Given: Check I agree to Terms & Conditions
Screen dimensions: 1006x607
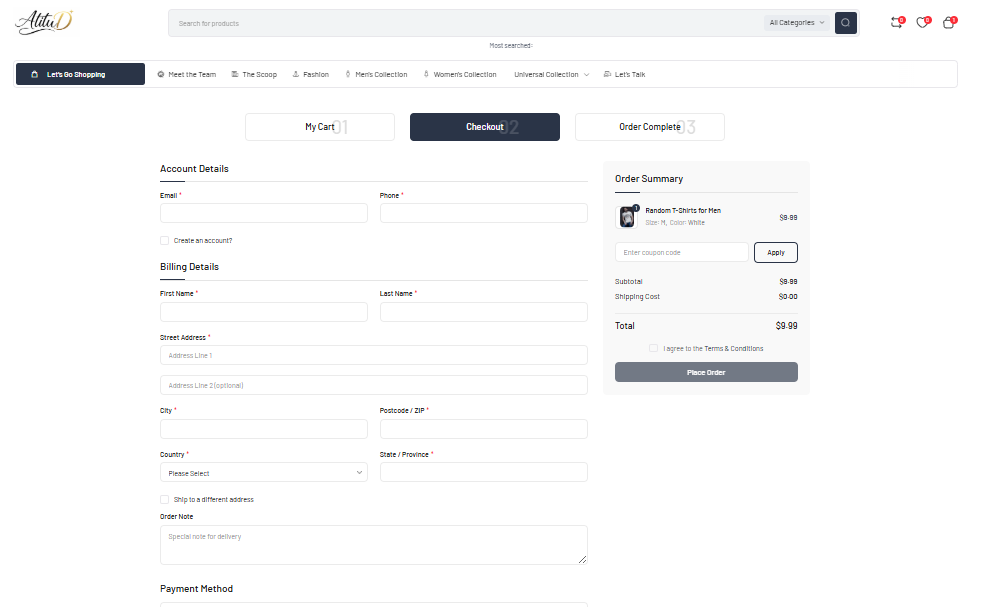Looking at the screenshot, I should pyautogui.click(x=653, y=348).
